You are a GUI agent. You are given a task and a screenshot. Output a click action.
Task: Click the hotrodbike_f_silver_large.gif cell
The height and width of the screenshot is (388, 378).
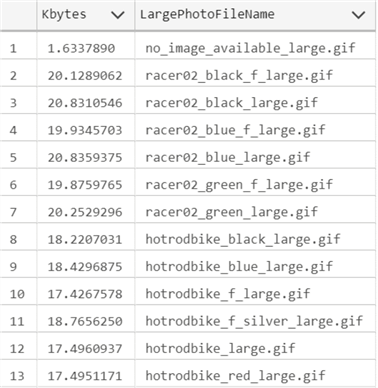[x=254, y=321]
